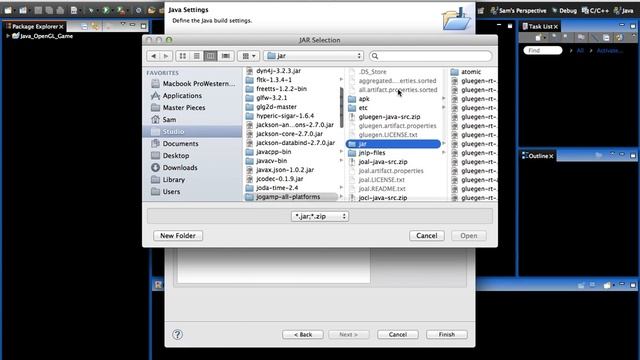Open the hyperic-sigar-1.6.4 folder
This screenshot has width=640, height=360.
tap(285, 116)
